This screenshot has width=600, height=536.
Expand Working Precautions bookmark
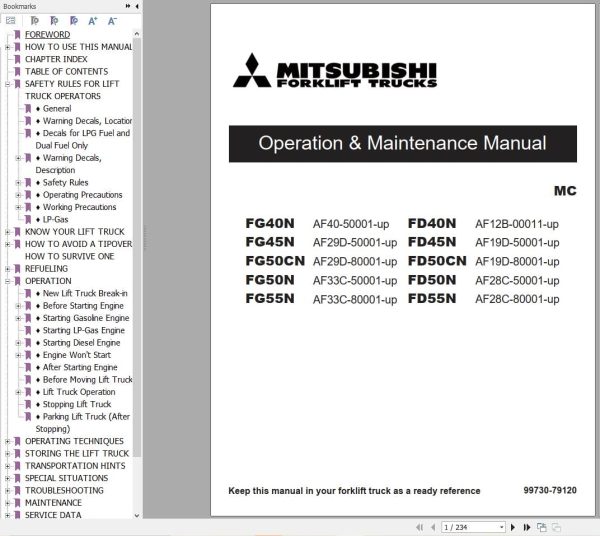18,207
